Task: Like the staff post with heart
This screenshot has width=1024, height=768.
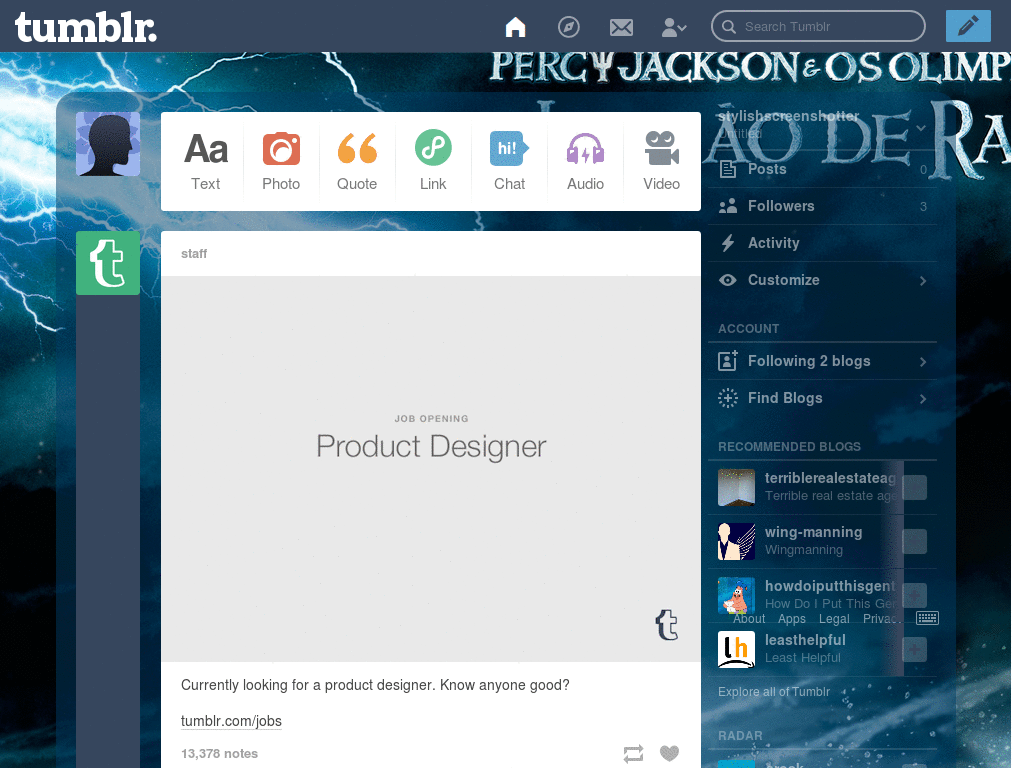Action: 669,753
